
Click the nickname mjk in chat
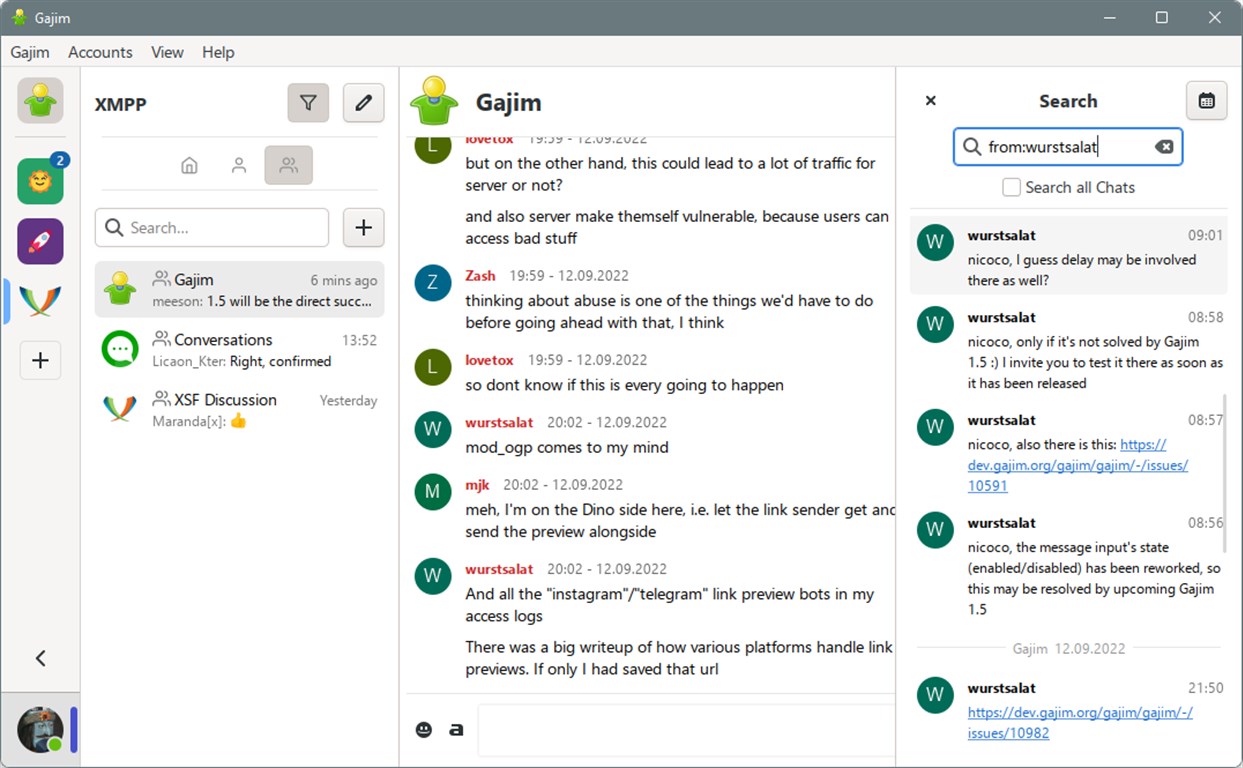click(x=477, y=485)
